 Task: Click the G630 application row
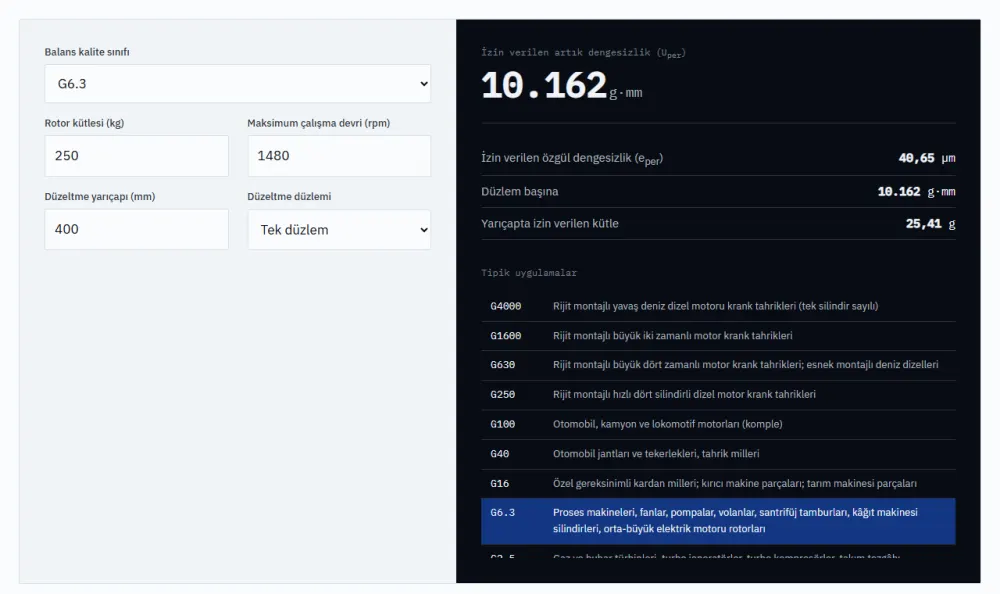point(718,365)
